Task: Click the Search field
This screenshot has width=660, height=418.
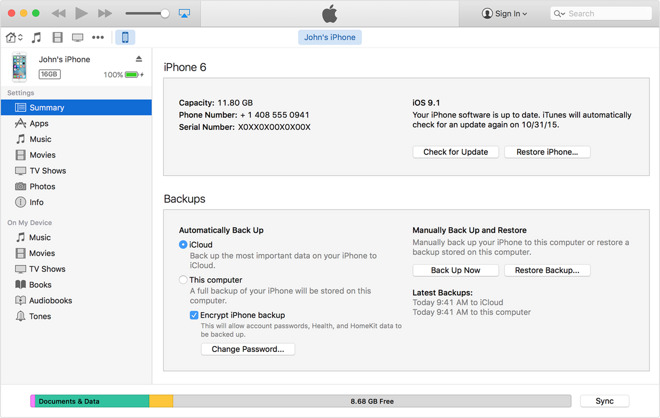Action: pyautogui.click(x=601, y=13)
